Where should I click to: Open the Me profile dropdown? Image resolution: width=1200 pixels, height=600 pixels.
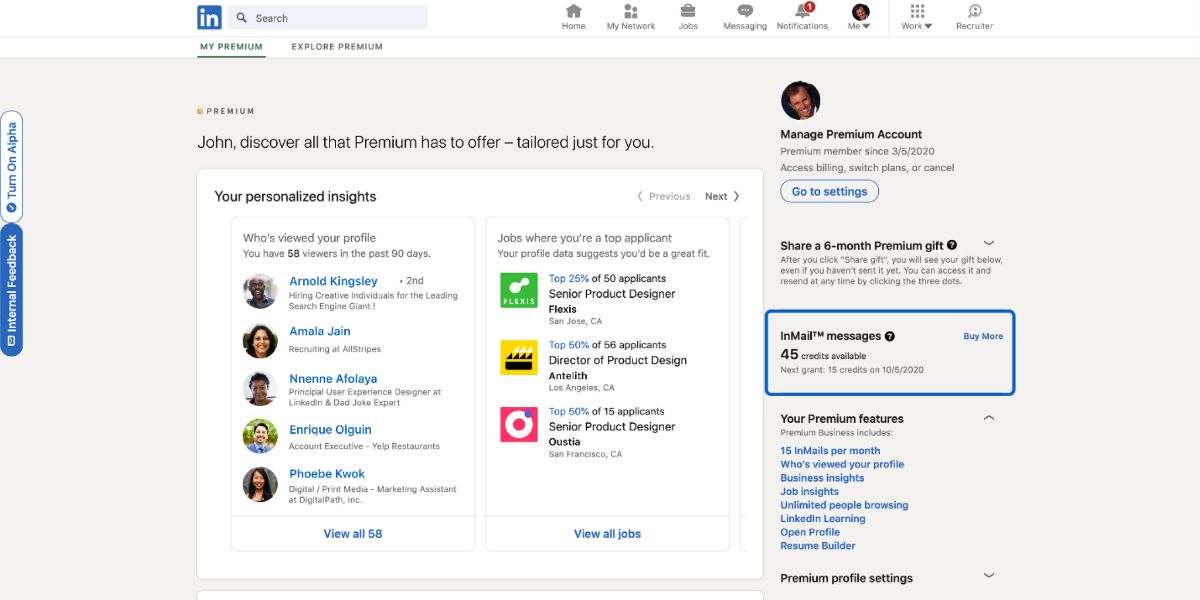click(859, 17)
